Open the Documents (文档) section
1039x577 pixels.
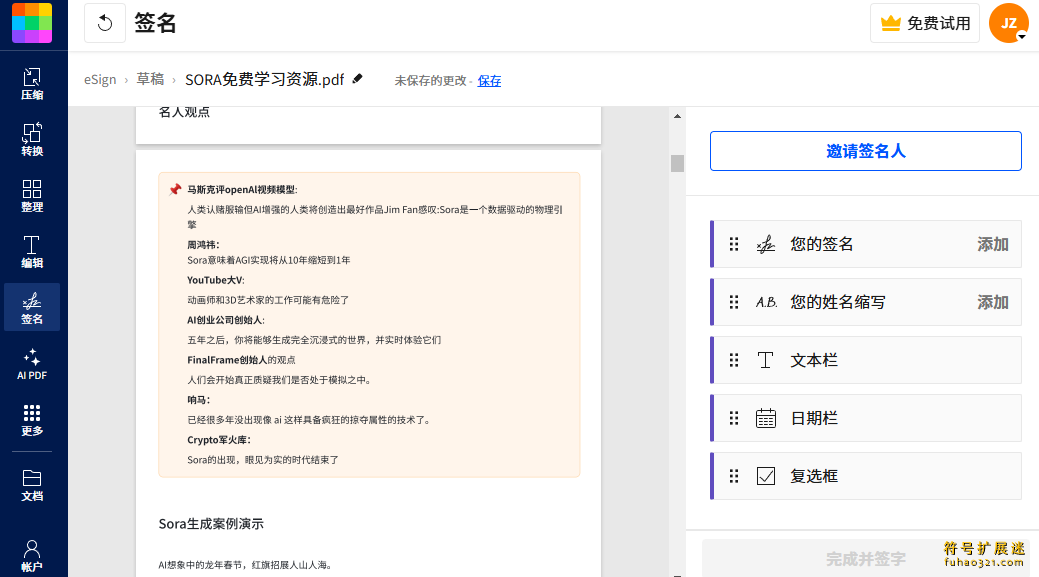coord(32,485)
